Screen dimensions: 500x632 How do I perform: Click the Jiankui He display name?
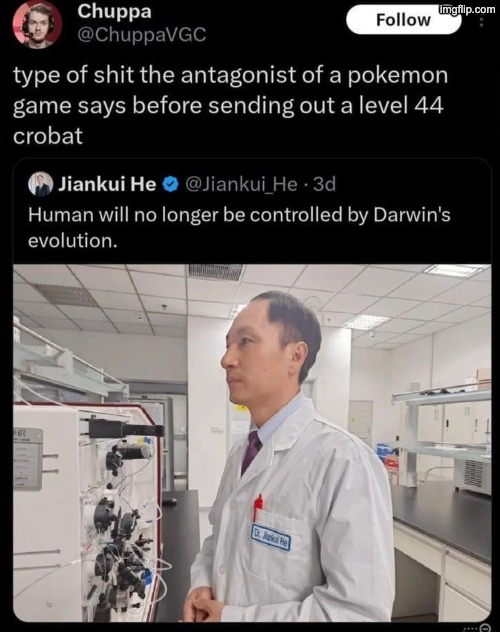(x=107, y=184)
